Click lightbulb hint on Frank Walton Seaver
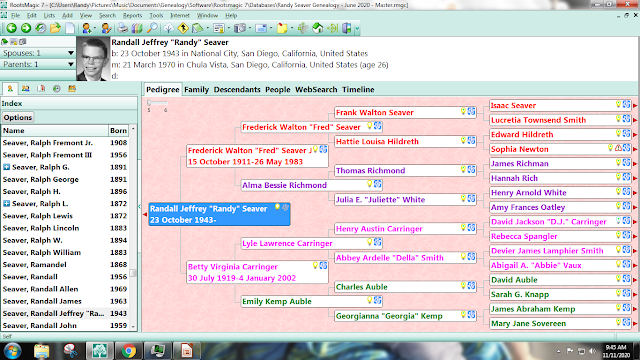 click(463, 111)
